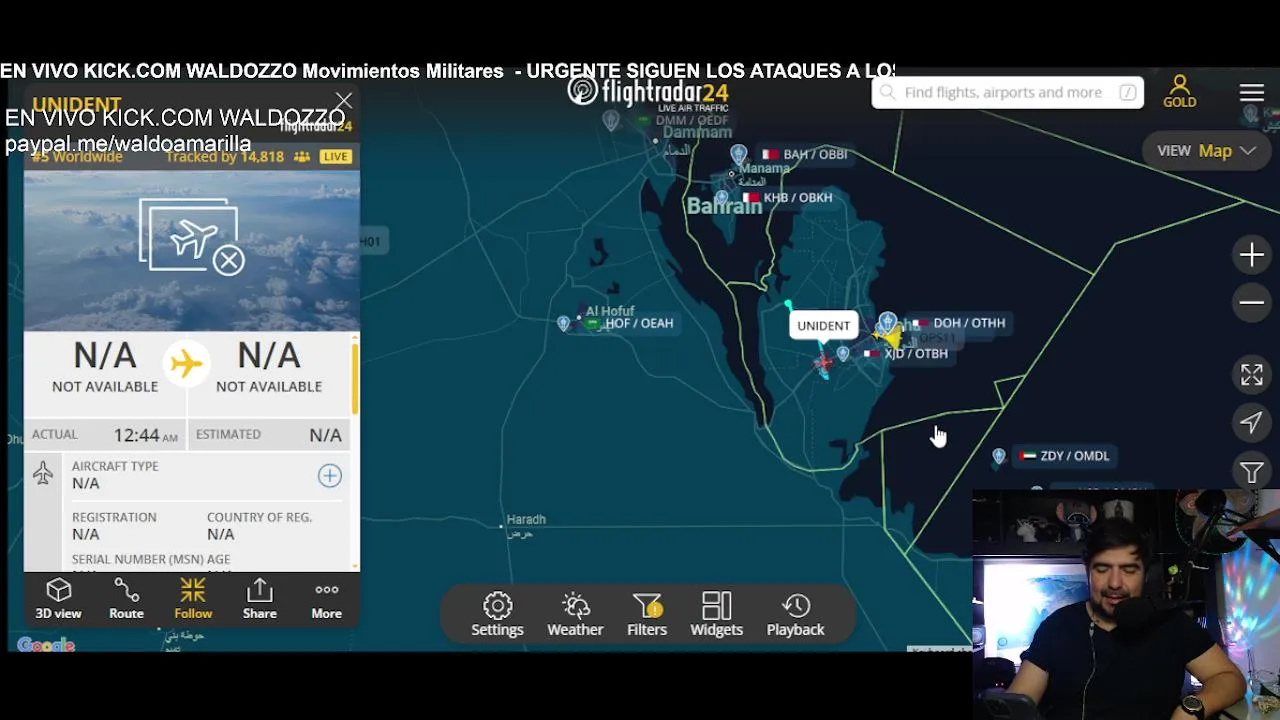The width and height of the screenshot is (1280, 720).
Task: Share the selected flight
Action: coord(259,599)
